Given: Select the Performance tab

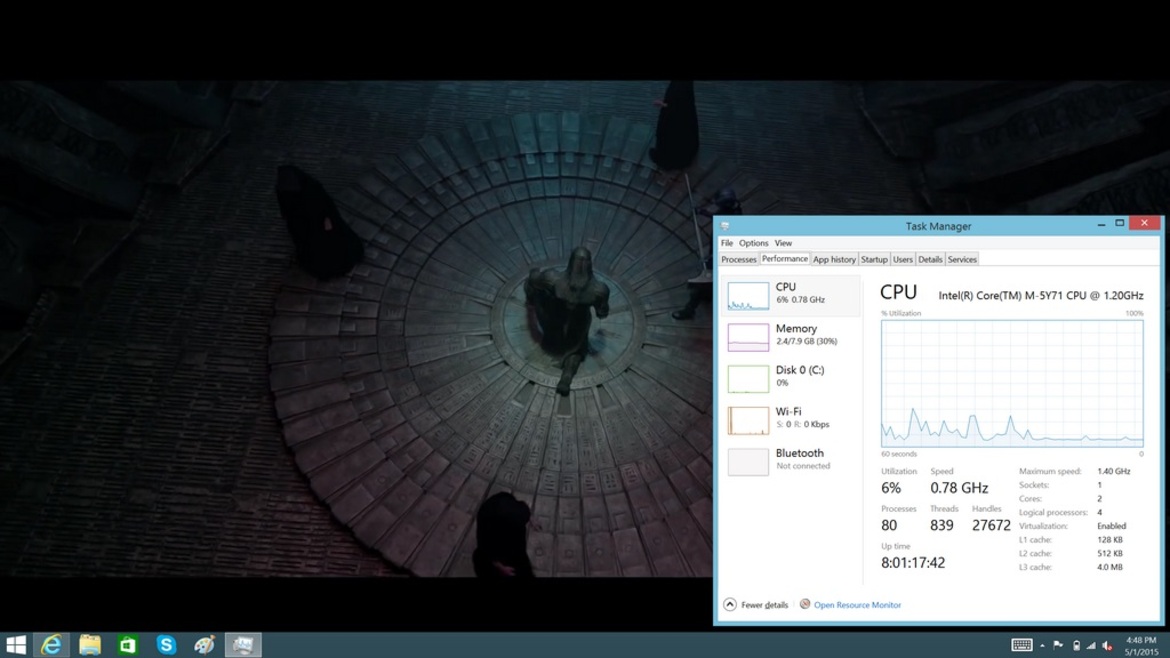Looking at the screenshot, I should click(785, 259).
